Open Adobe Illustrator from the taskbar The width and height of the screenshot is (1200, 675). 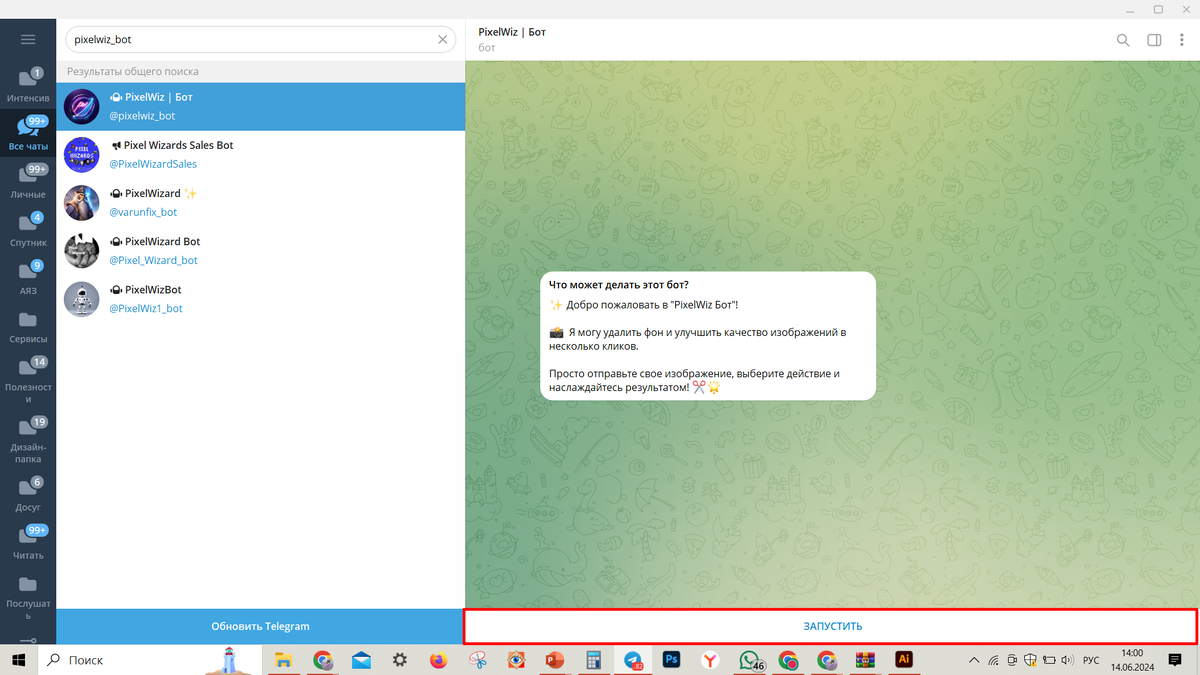pos(904,660)
